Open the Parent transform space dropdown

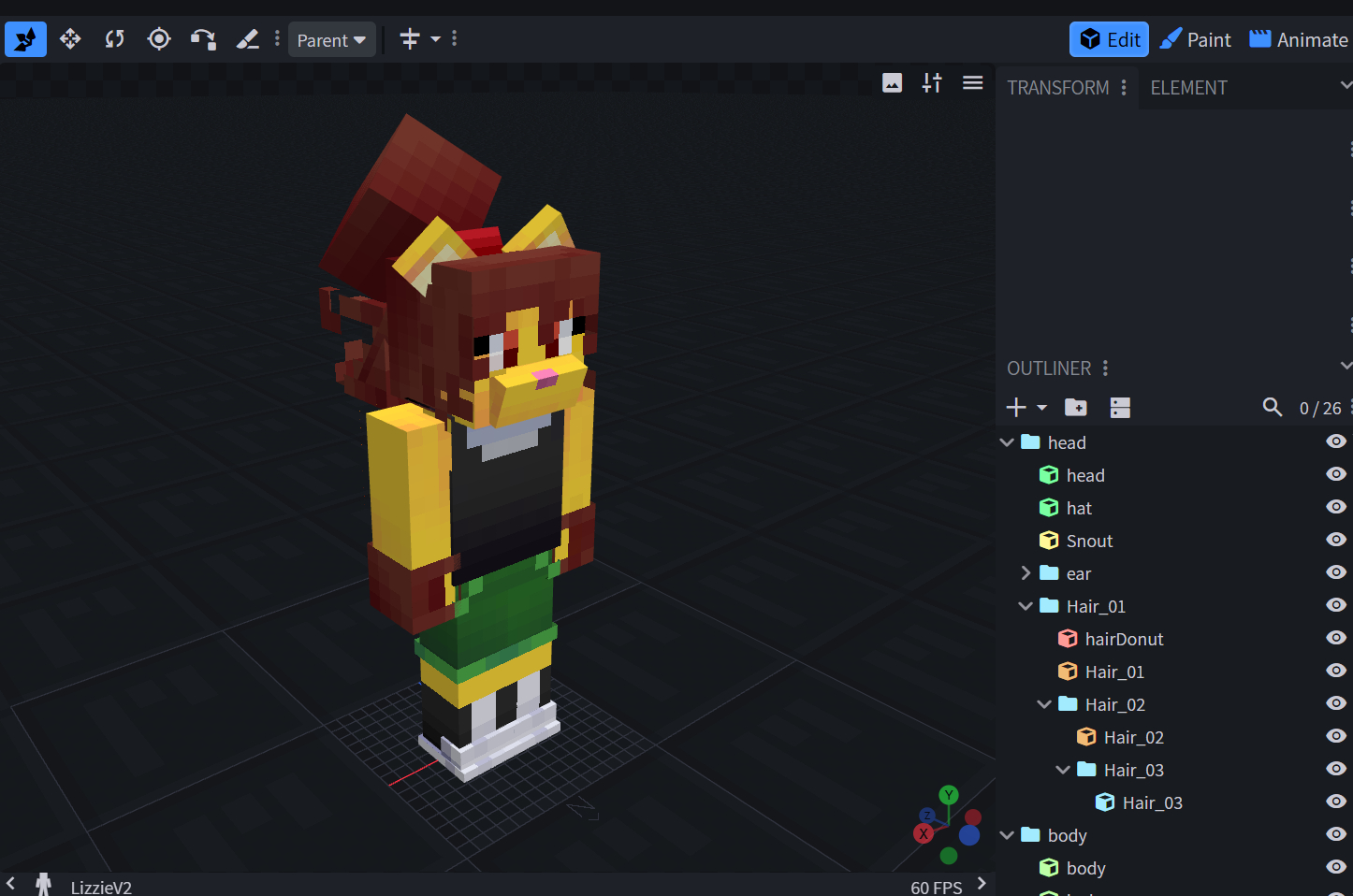pyautogui.click(x=331, y=40)
